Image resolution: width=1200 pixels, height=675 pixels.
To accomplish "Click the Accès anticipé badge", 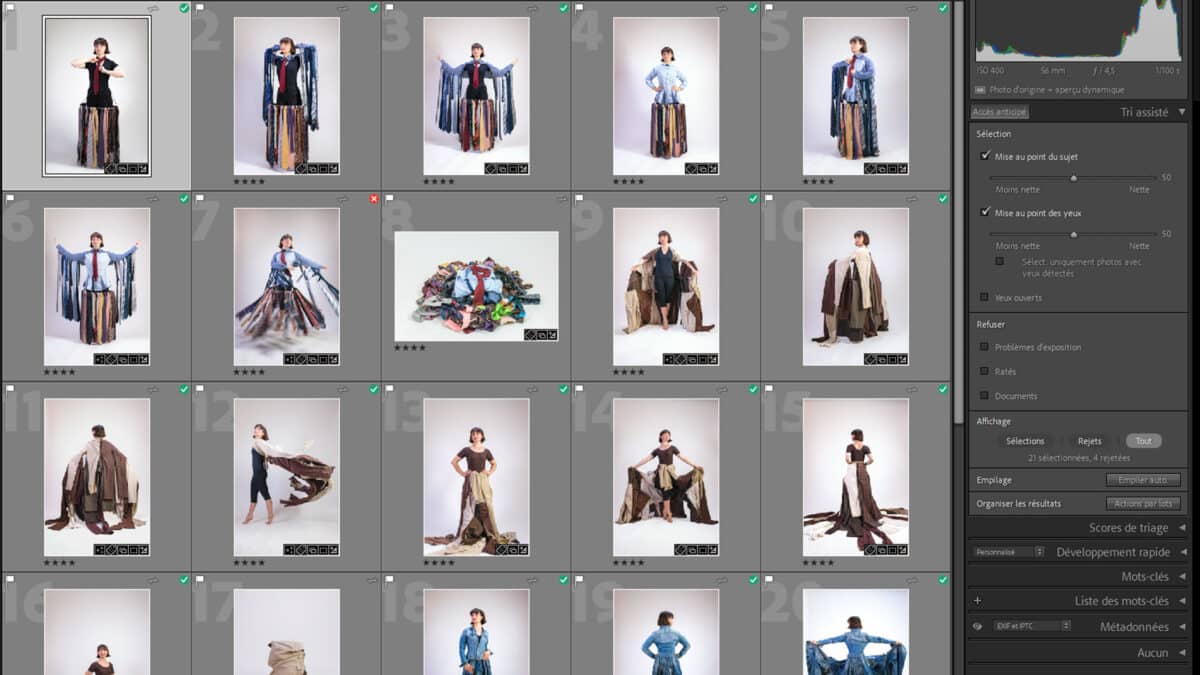I will pos(1000,112).
